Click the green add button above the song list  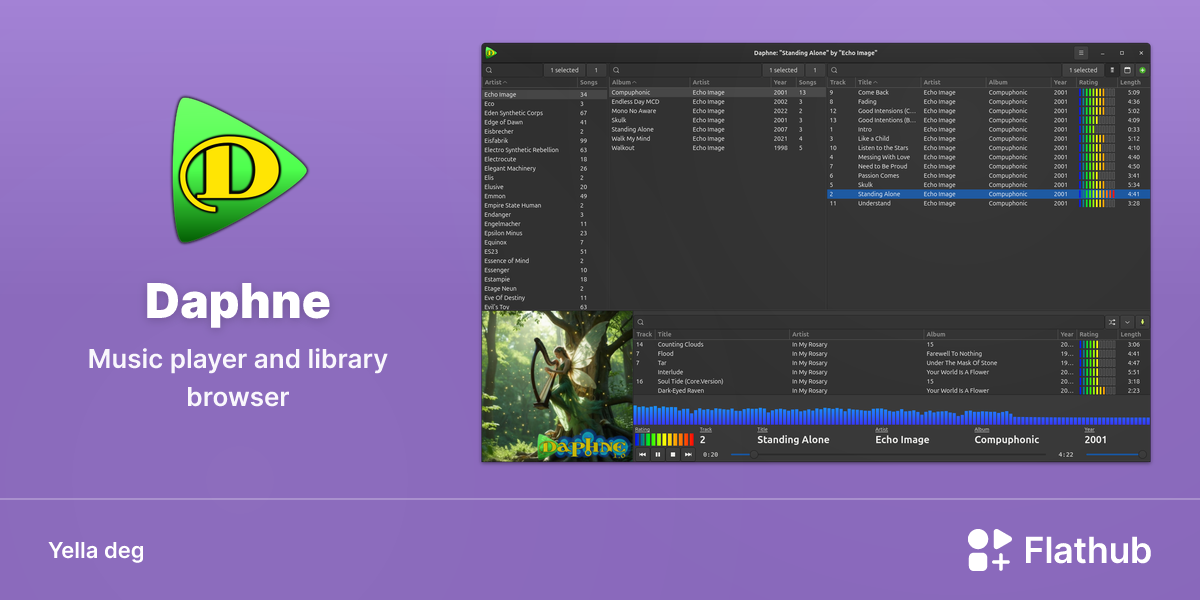click(x=1142, y=70)
